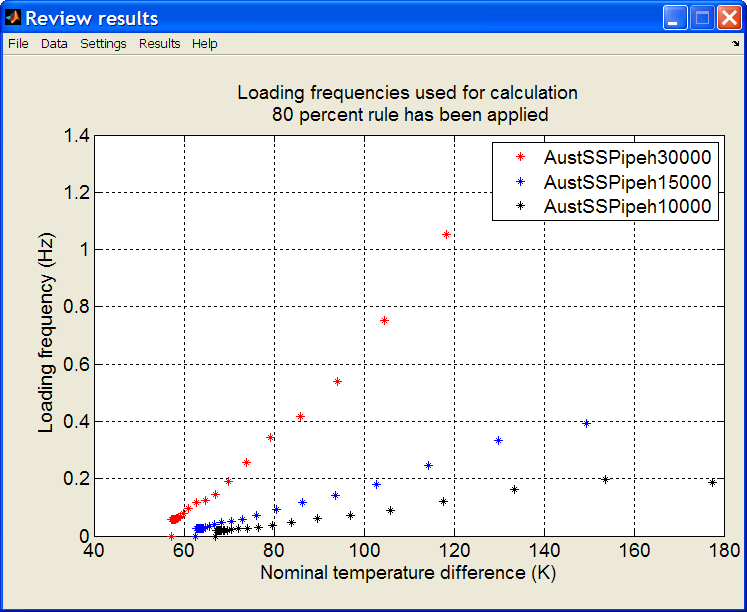Click the x-axis tick label 180
Viewport: 747px width, 612px height.
point(725,551)
